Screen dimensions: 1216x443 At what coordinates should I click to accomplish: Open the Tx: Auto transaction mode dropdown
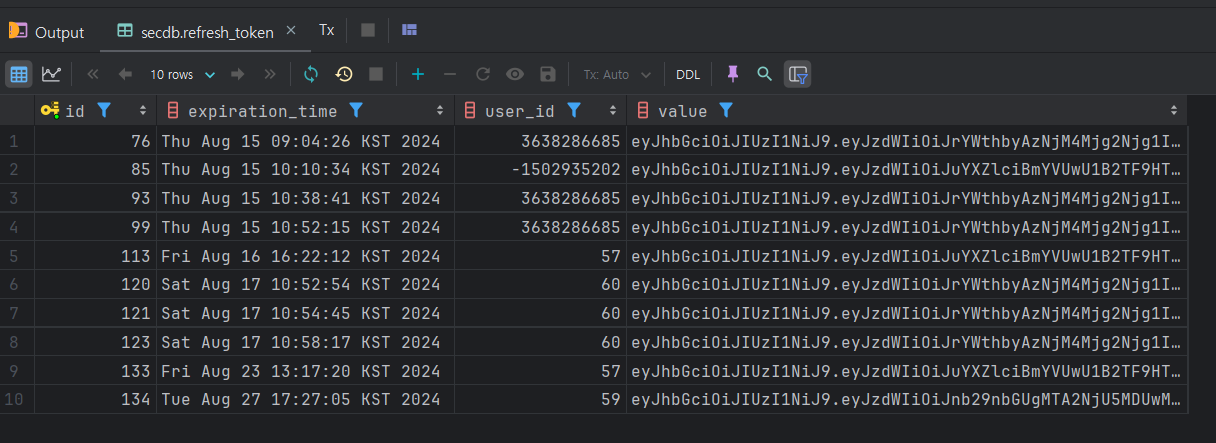617,74
